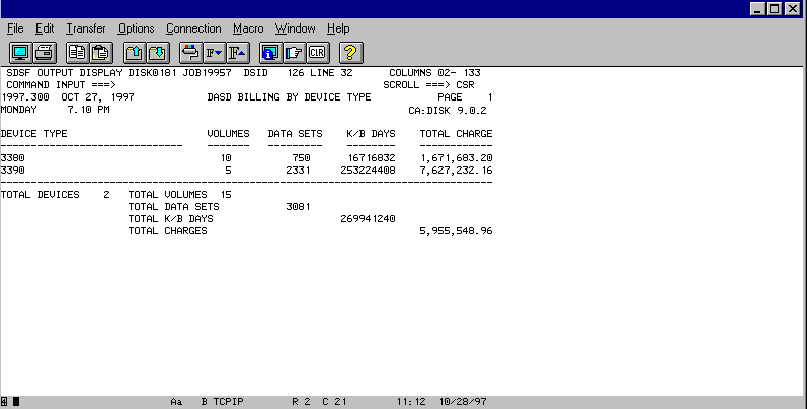Open the Macro menu
The height and width of the screenshot is (409, 807).
(x=248, y=29)
